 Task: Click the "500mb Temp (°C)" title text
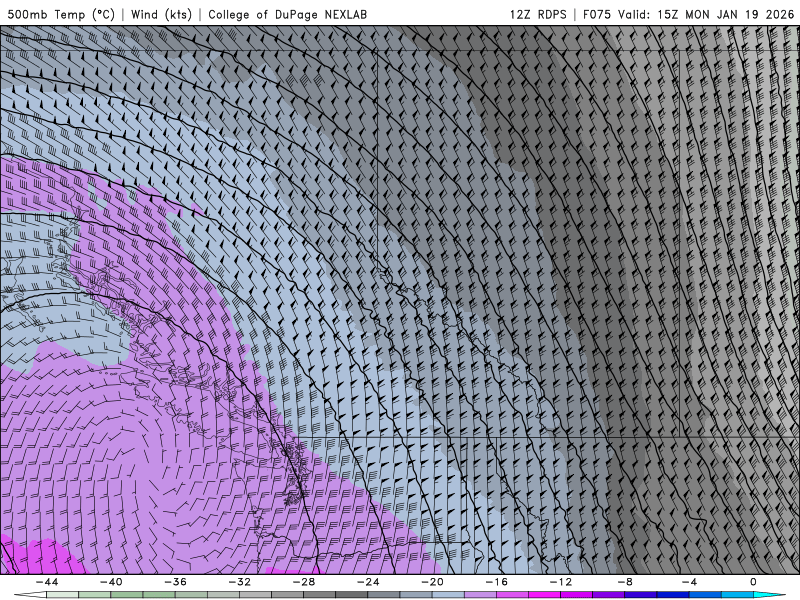point(61,14)
